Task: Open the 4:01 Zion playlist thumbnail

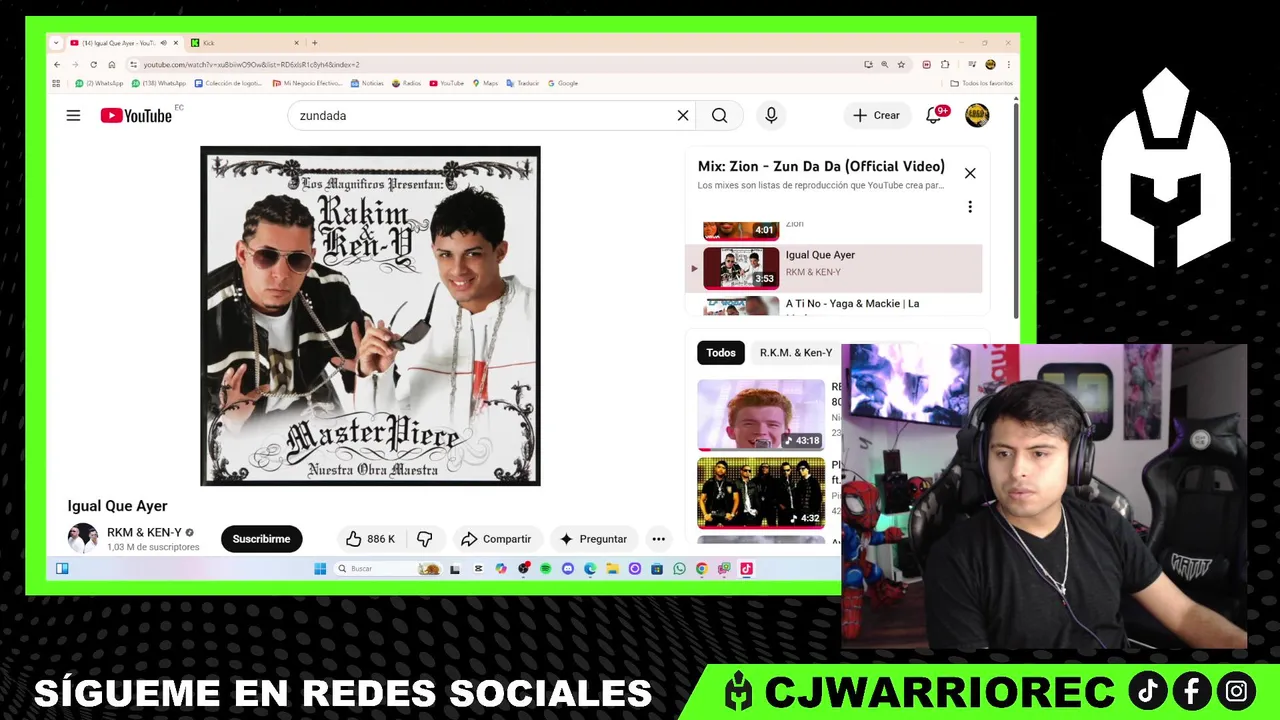Action: [741, 231]
